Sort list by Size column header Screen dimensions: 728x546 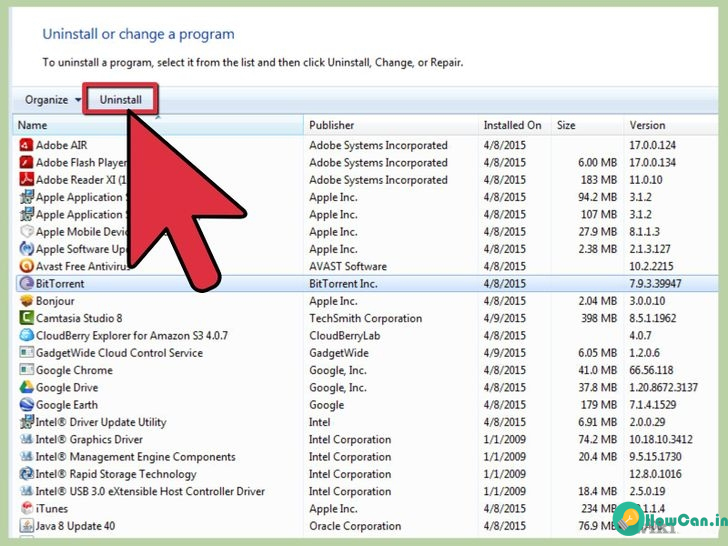point(587,125)
